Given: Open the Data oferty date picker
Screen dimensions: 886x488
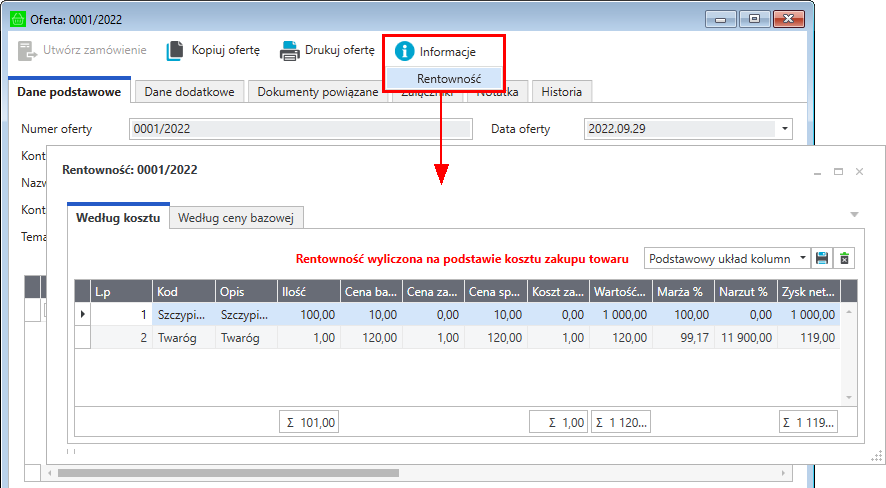Looking at the screenshot, I should (785, 128).
